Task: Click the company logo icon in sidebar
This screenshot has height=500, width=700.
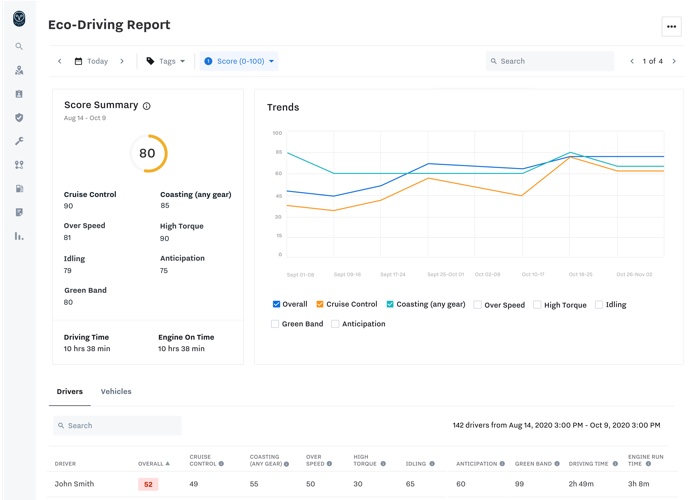Action: point(19,19)
